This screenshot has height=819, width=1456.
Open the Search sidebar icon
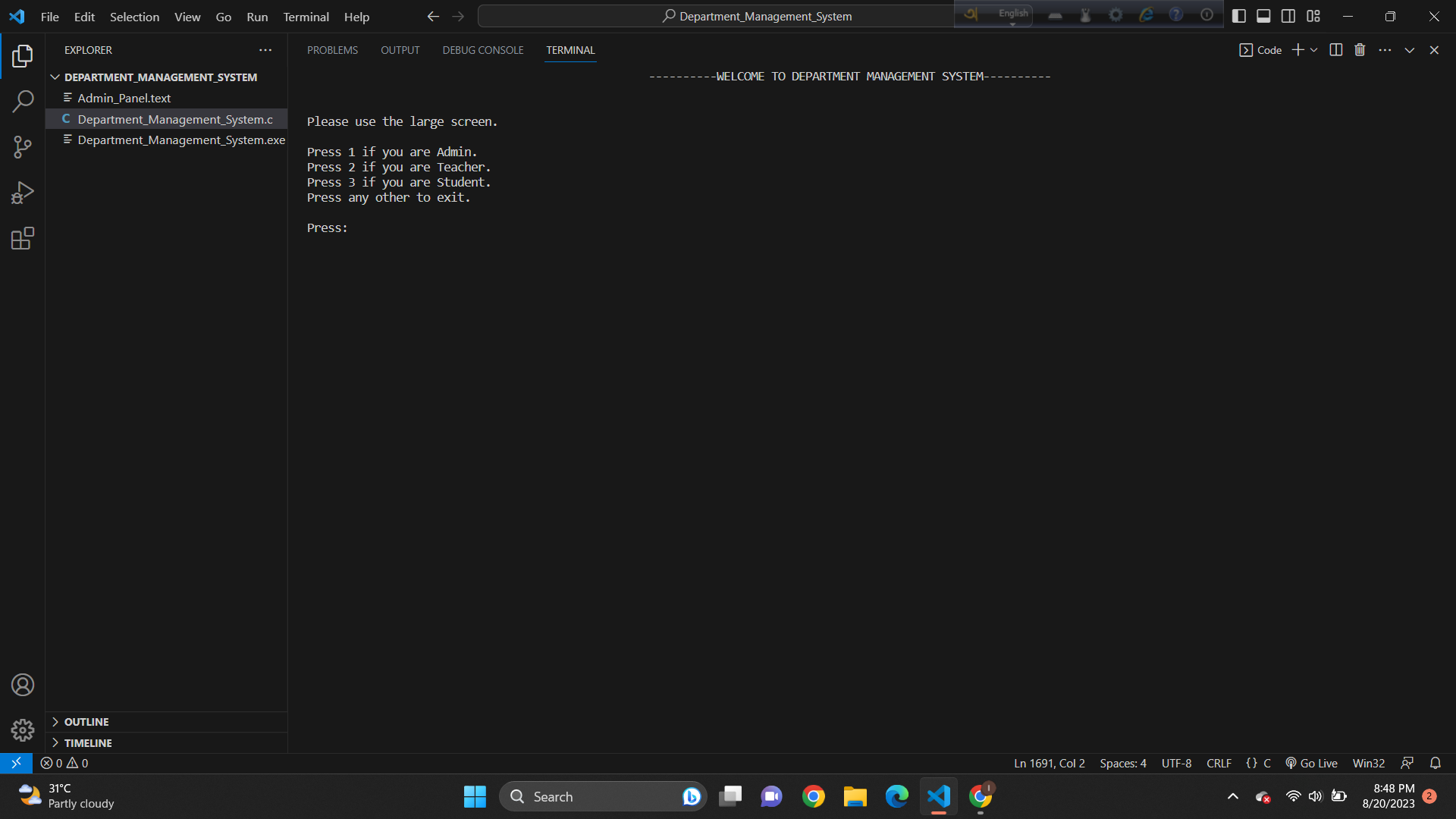pyautogui.click(x=22, y=101)
